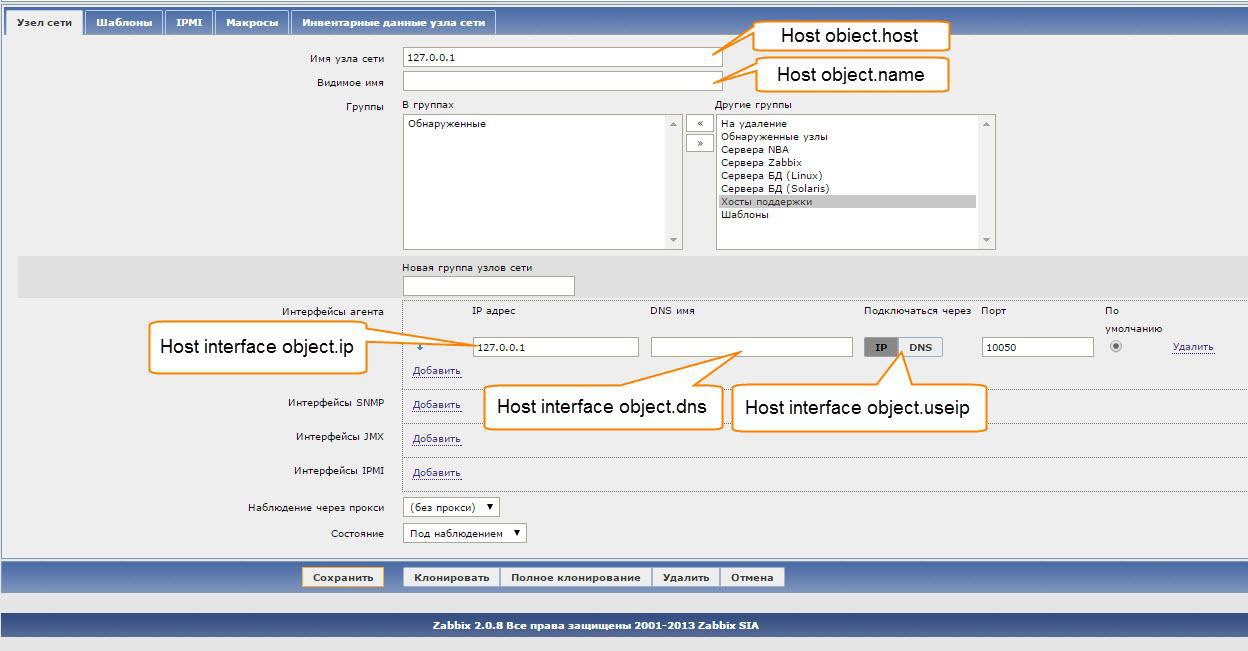Click the « move groups left button

700,123
